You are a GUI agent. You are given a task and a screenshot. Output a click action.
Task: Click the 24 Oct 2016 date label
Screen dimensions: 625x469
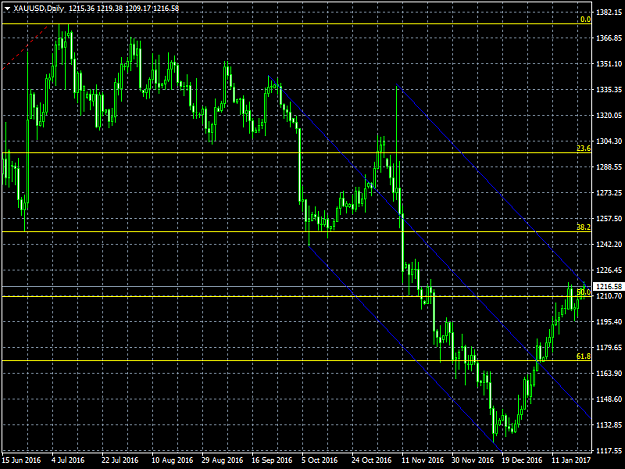pyautogui.click(x=371, y=460)
